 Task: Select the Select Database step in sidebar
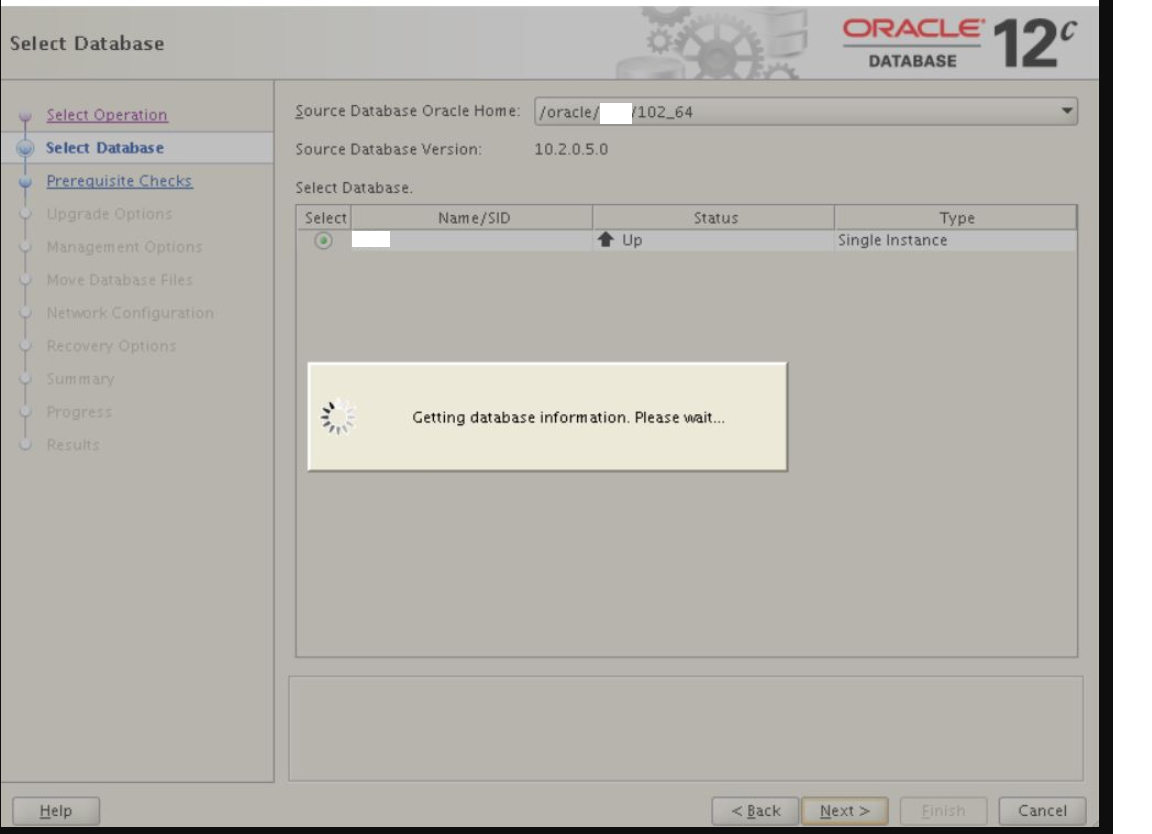(x=104, y=148)
